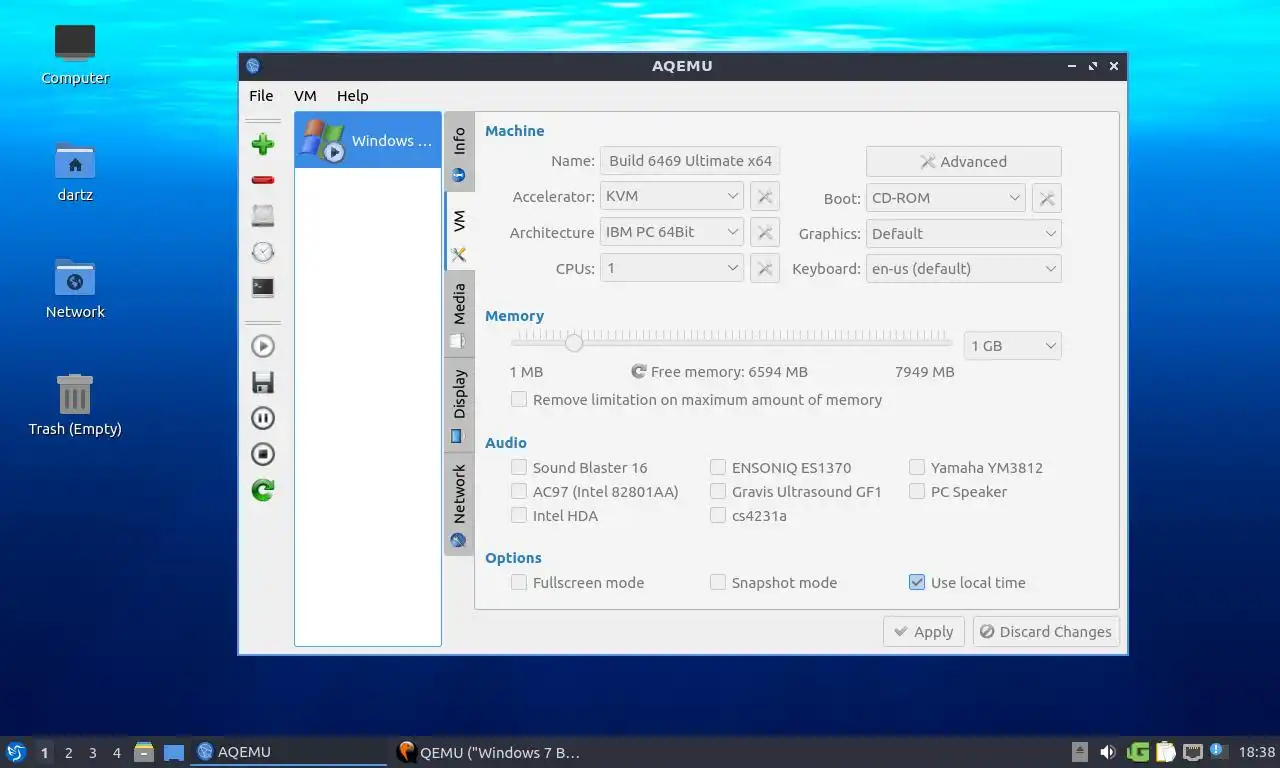The height and width of the screenshot is (768, 1280).
Task: Open the Computer desktop icon
Action: tap(75, 55)
